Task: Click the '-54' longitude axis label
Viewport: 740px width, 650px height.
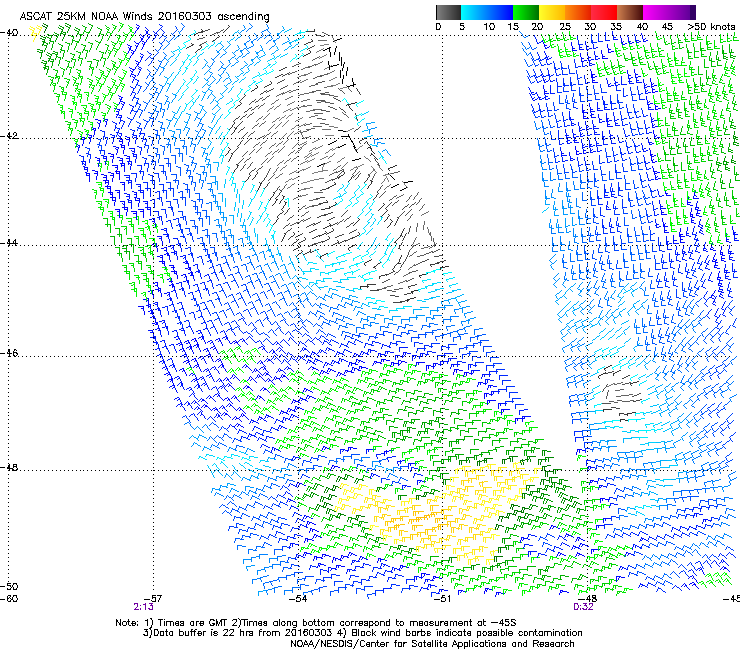Action: point(298,598)
